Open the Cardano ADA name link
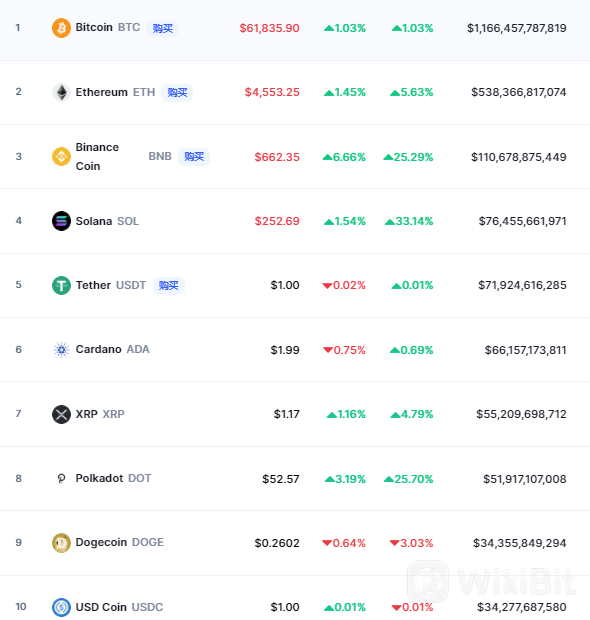 pos(113,349)
